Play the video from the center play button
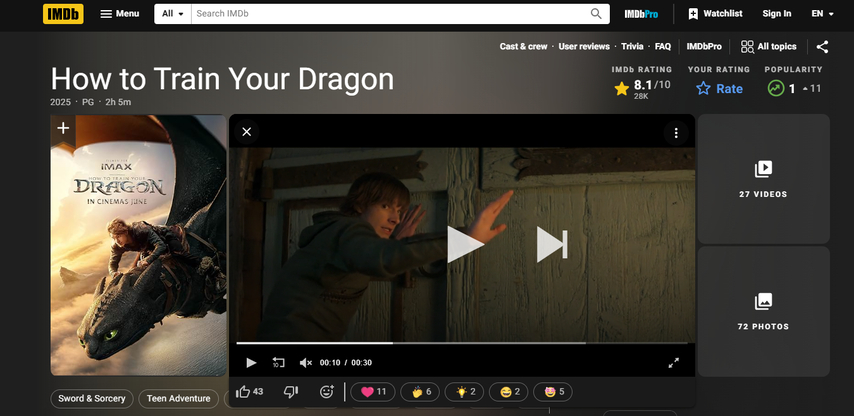This screenshot has height=416, width=854. pos(465,244)
